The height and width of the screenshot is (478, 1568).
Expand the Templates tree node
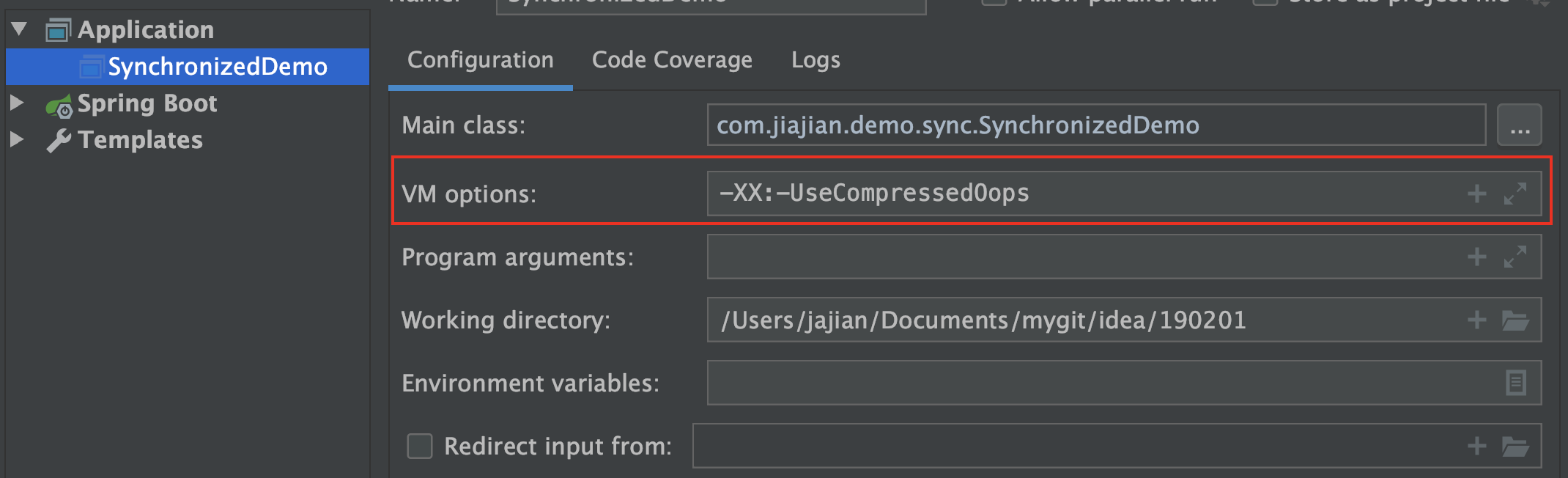(x=17, y=139)
